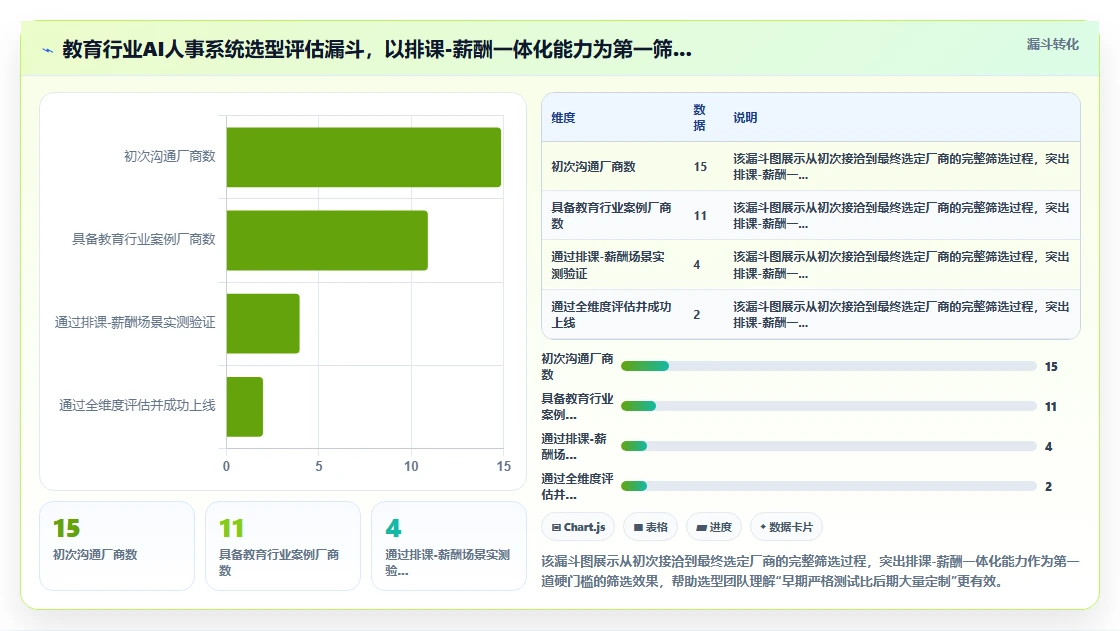The width and height of the screenshot is (1120, 631).
Task: Click value 2 in the table's 数据 column
Action: tap(696, 314)
